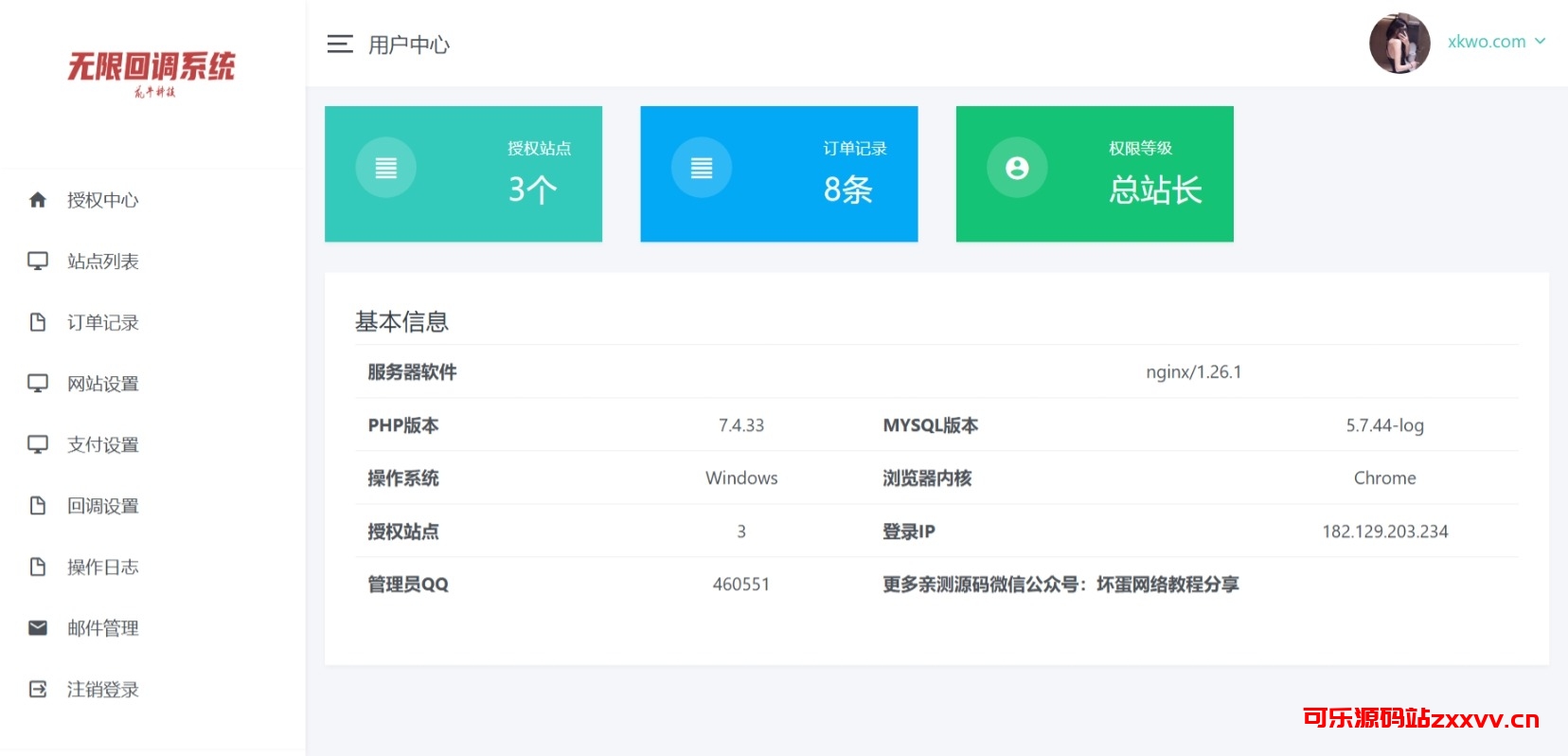The width and height of the screenshot is (1568, 756).
Task: Click the home icon beside 授权中心
Action: click(x=38, y=200)
